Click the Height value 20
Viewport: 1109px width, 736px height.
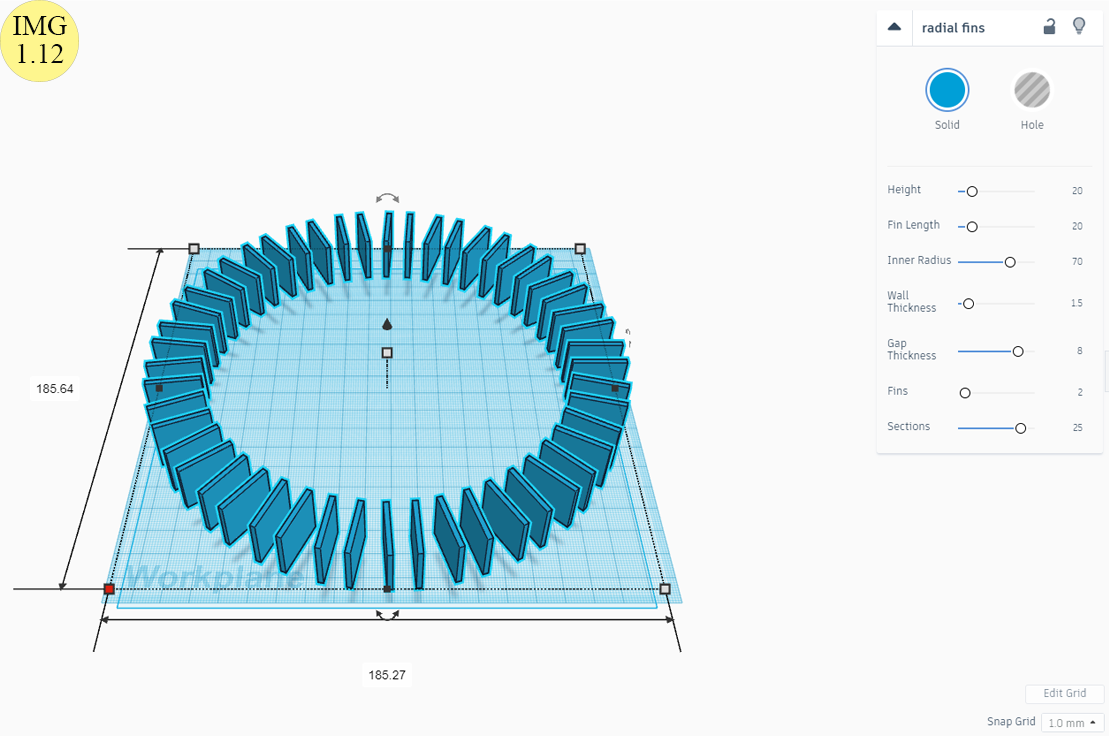[1077, 191]
